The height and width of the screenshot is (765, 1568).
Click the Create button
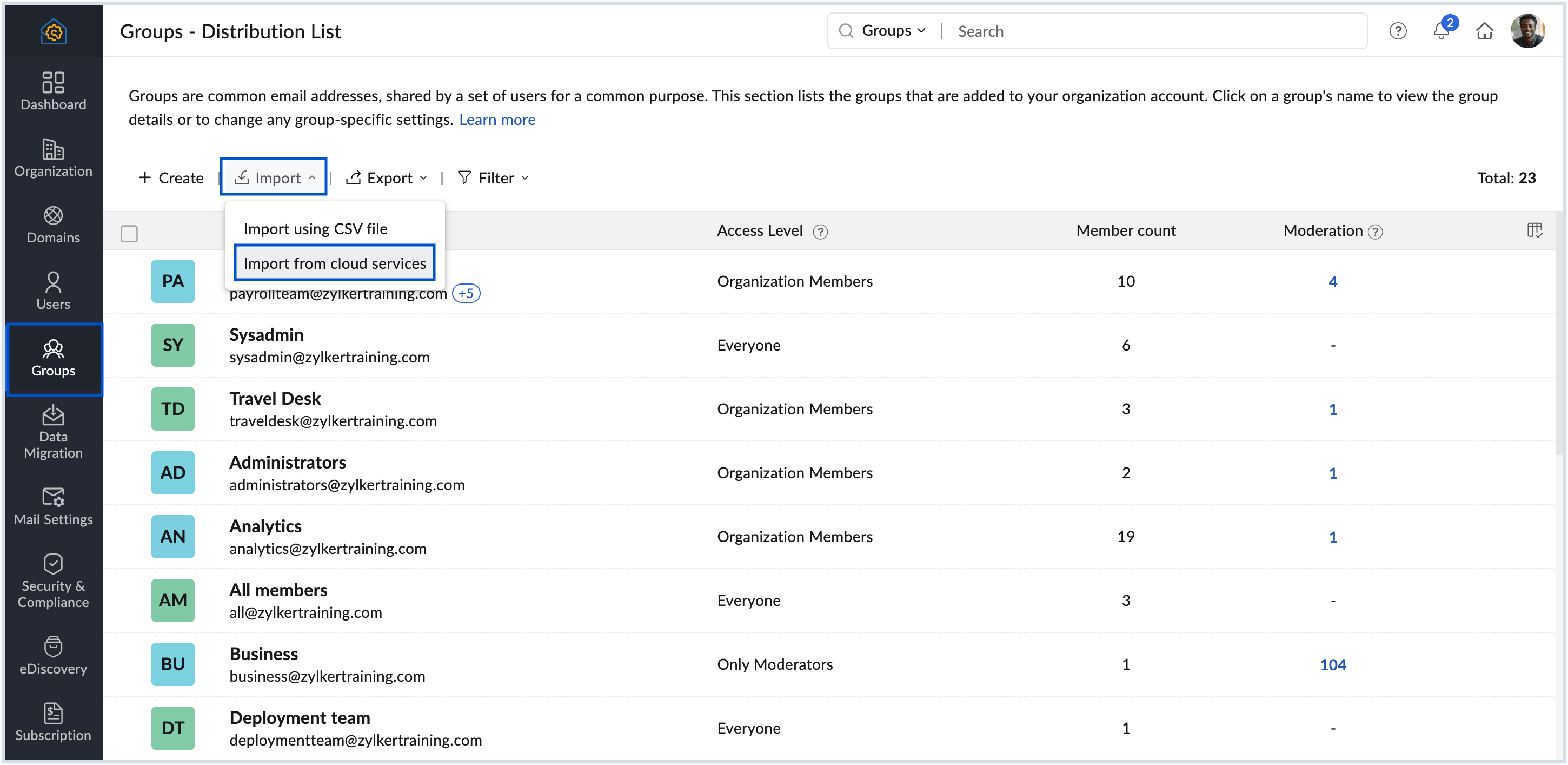(x=170, y=178)
